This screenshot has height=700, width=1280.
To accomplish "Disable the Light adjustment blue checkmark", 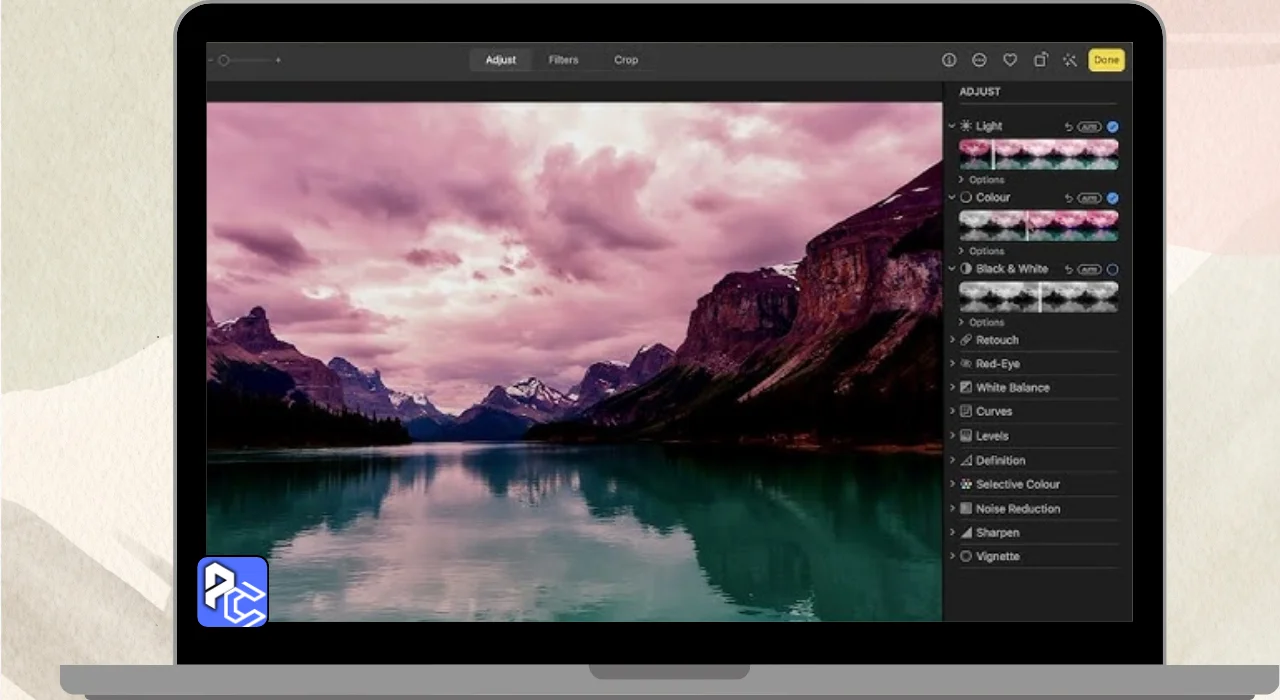I will coord(1113,127).
